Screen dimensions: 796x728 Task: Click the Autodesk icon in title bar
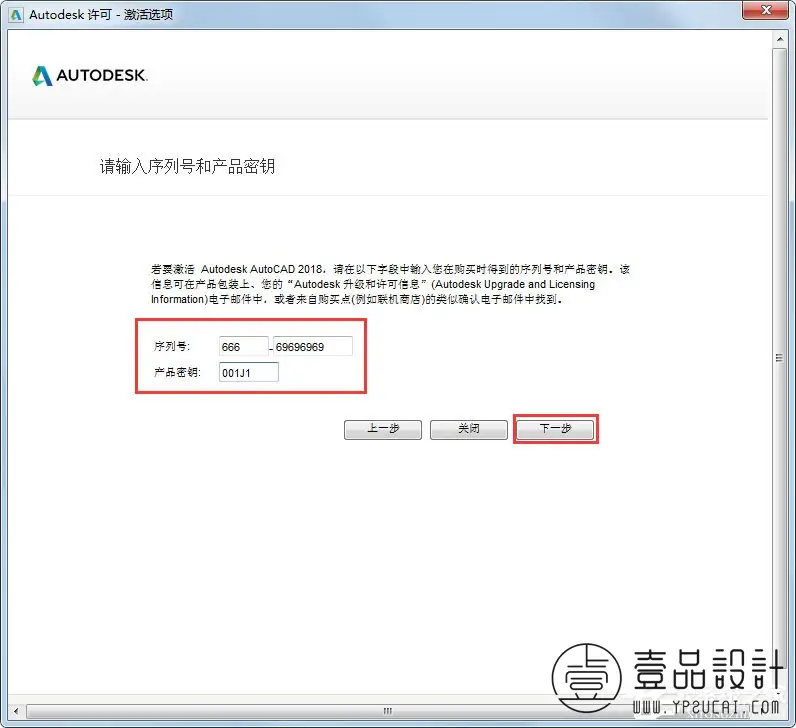tap(16, 14)
